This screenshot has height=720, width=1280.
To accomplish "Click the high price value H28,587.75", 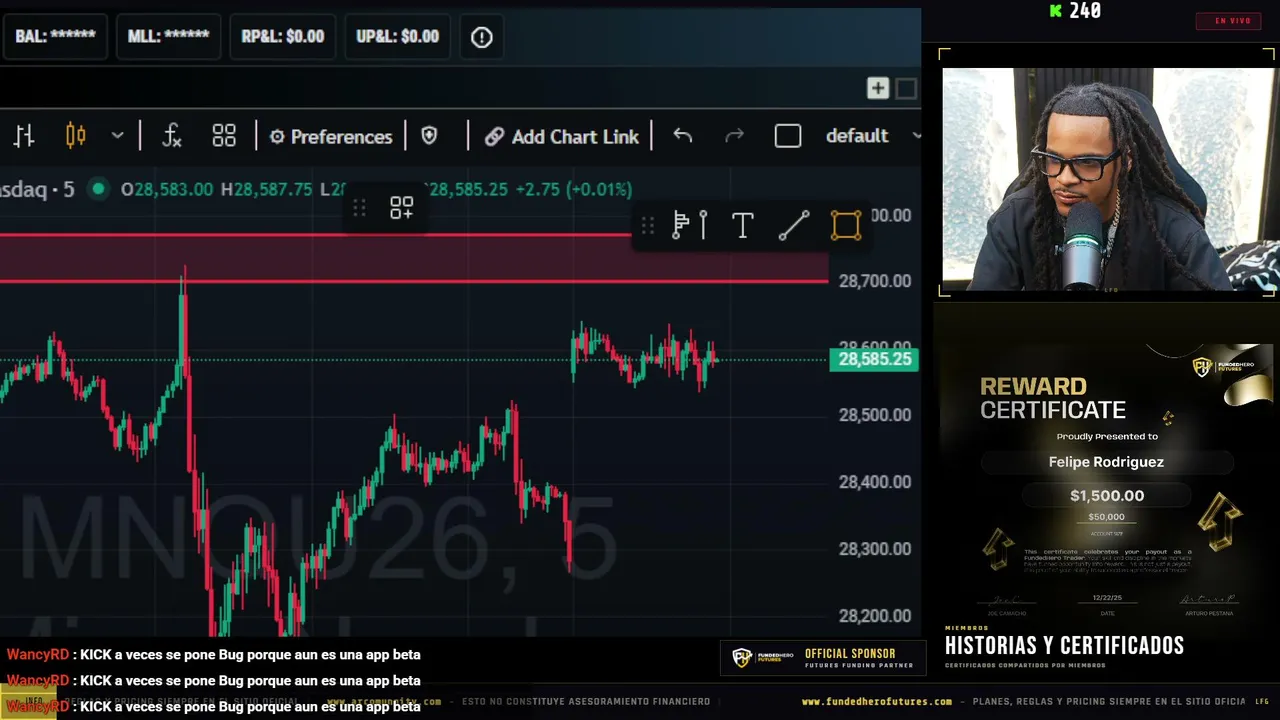I will pyautogui.click(x=267, y=189).
